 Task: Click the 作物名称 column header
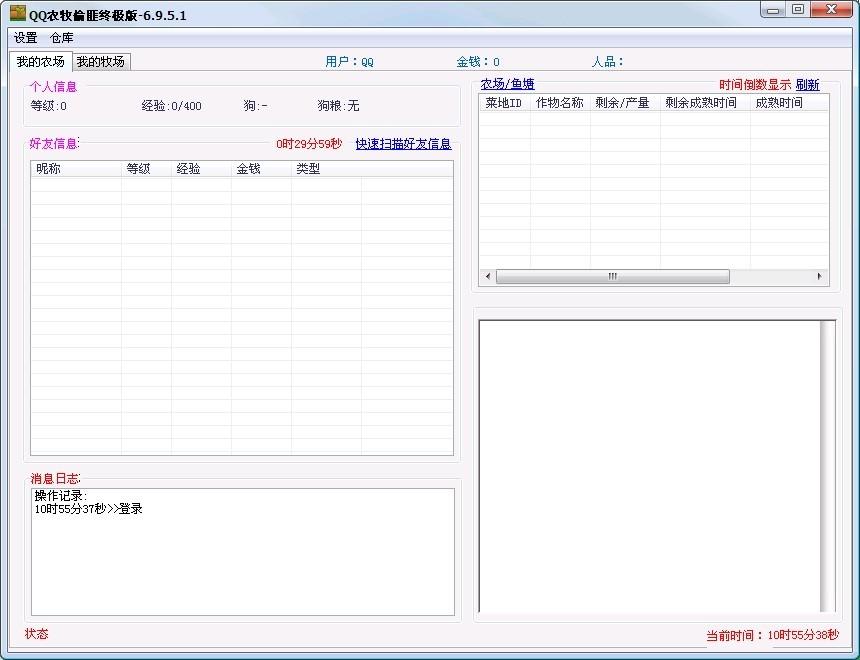pyautogui.click(x=561, y=103)
